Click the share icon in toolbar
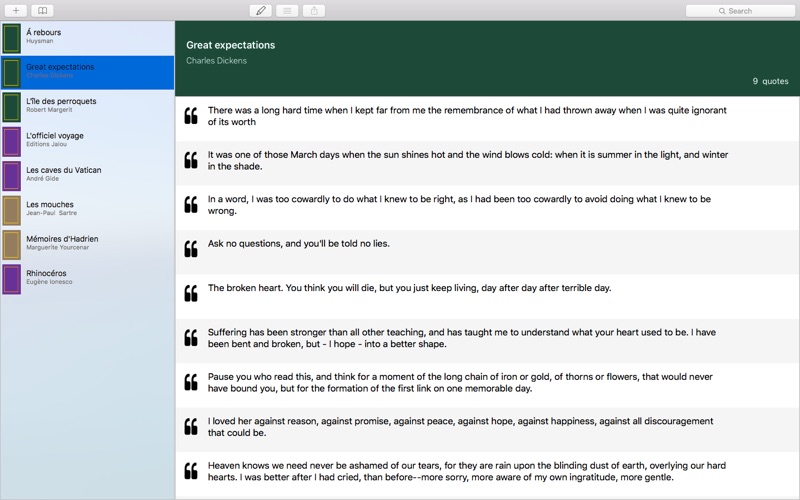The width and height of the screenshot is (800, 500). [x=314, y=11]
